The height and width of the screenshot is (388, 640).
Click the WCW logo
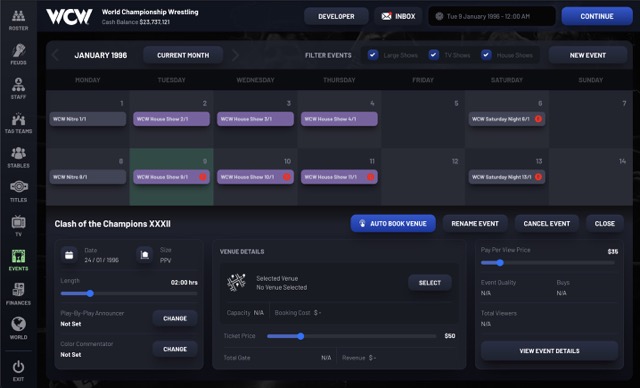coord(69,17)
